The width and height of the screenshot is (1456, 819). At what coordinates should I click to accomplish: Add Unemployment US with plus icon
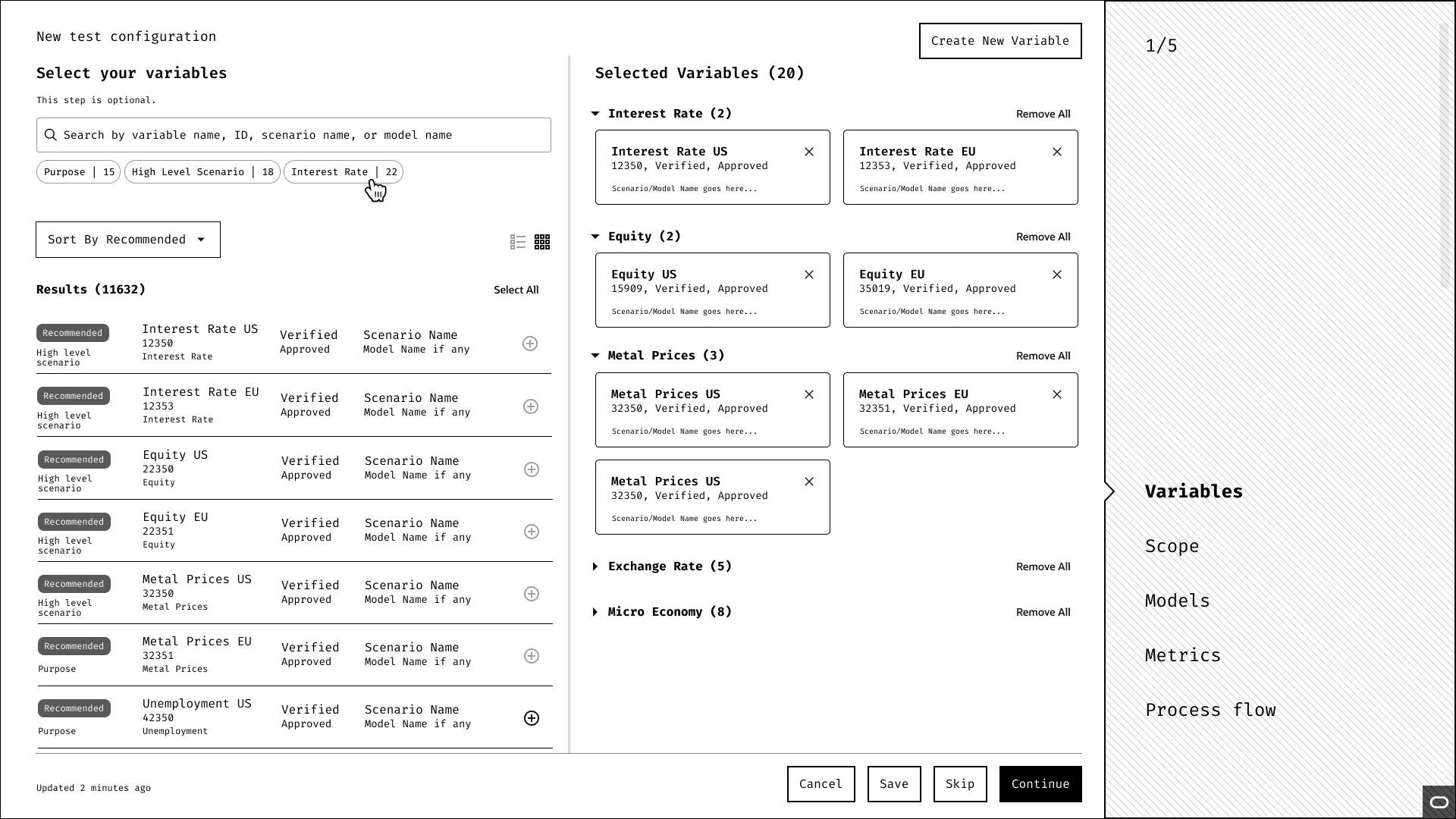[x=532, y=718]
